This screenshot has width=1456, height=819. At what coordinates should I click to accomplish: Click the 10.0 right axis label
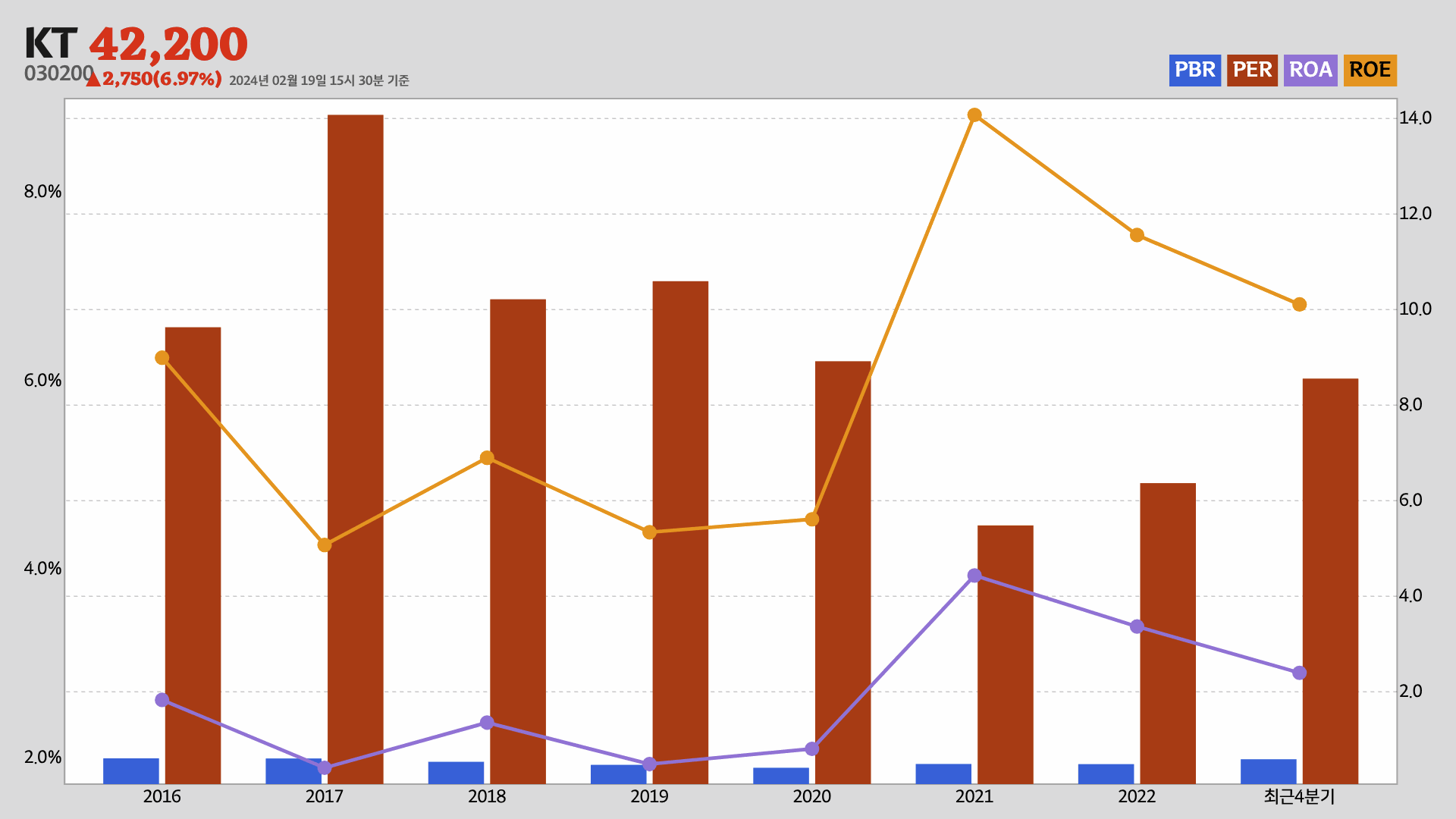tap(1415, 309)
